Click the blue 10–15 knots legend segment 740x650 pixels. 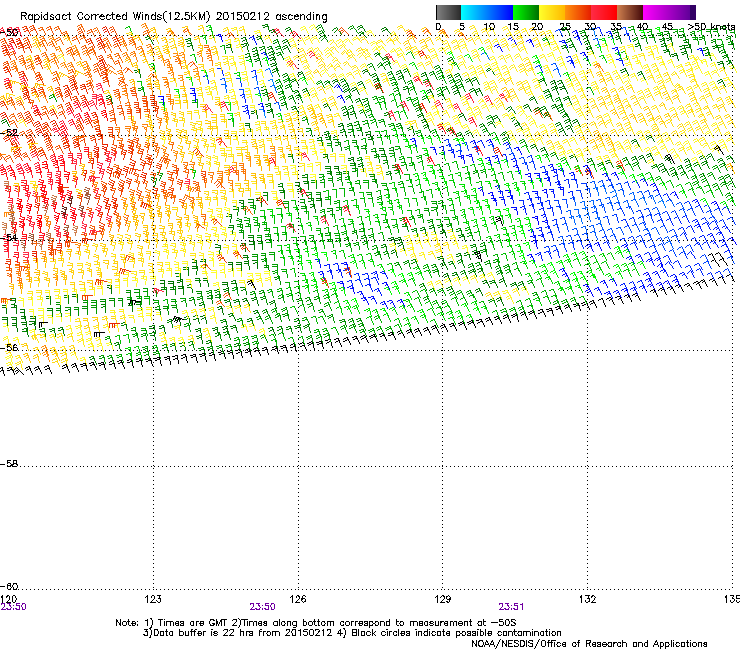click(x=500, y=12)
